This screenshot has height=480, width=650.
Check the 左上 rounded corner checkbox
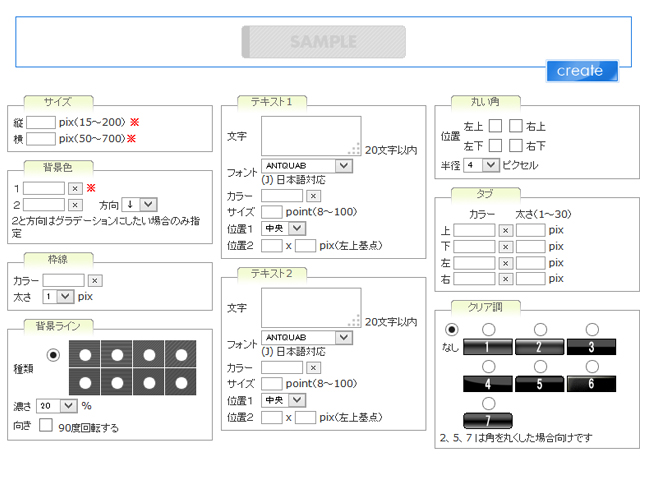point(495,126)
